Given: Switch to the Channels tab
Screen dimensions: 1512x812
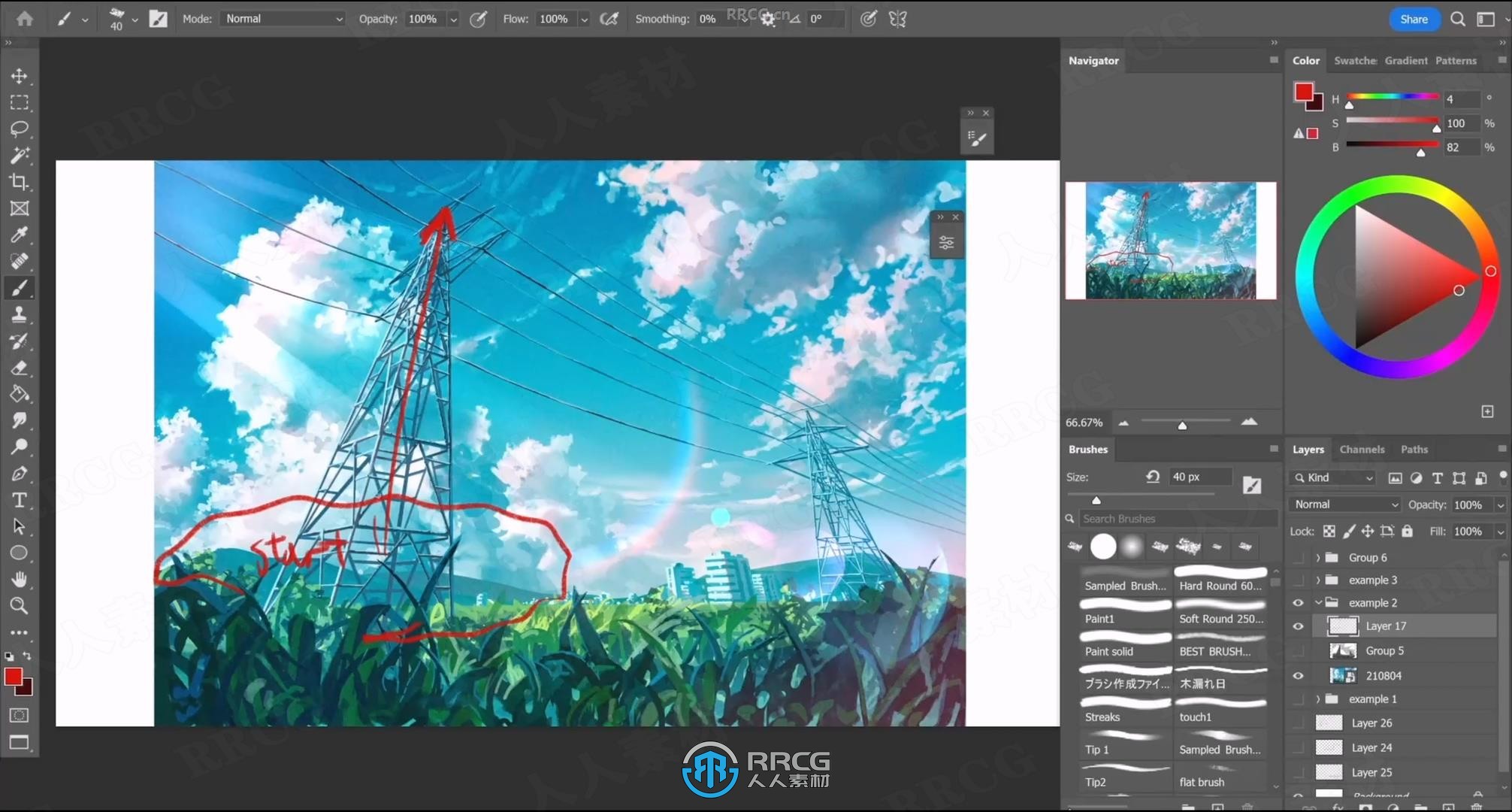Looking at the screenshot, I should point(1362,450).
